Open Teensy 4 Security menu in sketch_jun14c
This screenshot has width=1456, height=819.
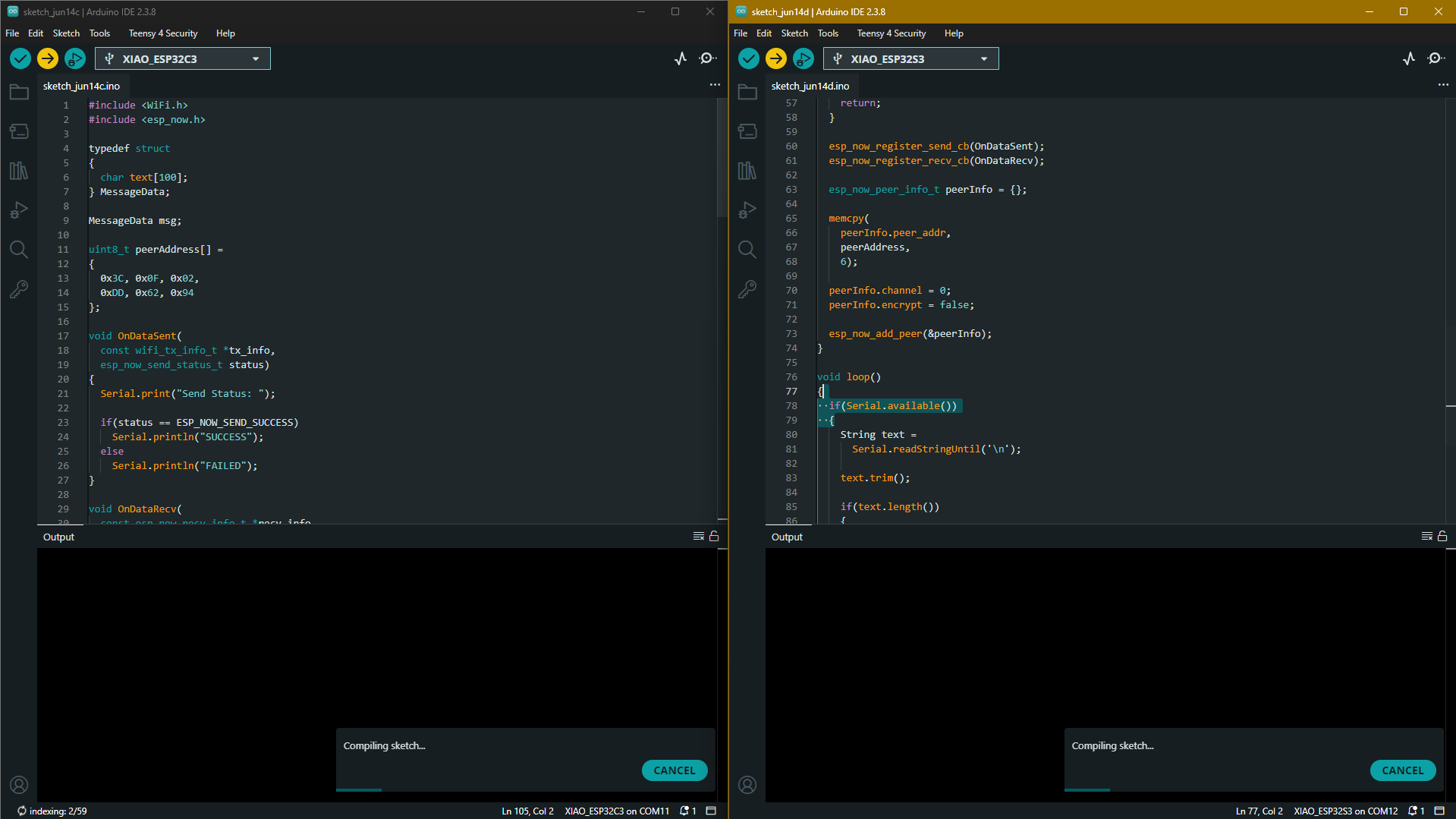point(163,33)
